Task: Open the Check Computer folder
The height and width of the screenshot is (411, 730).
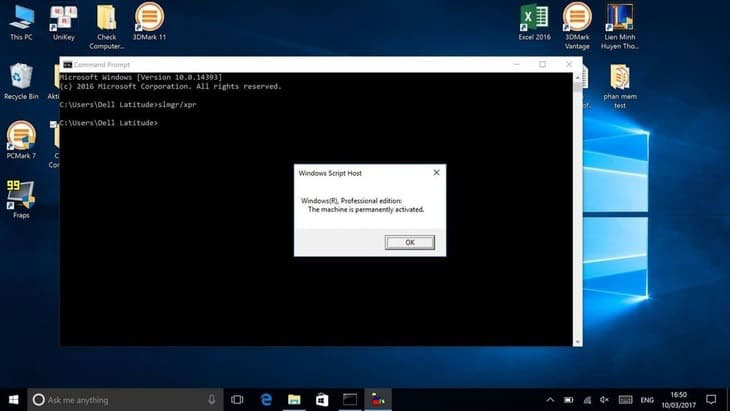Action: pos(107,27)
